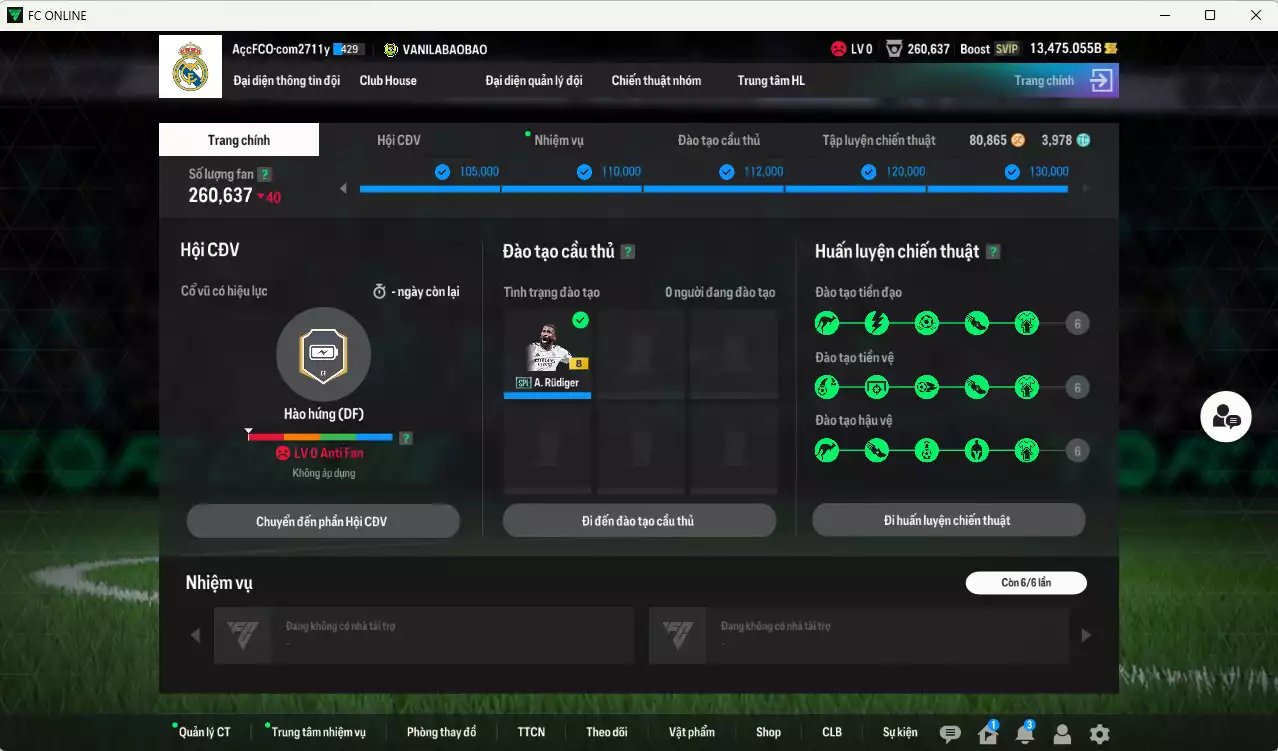Click the 130,000 milestone checkmark on the progress bar
The image size is (1278, 751).
pos(1012,172)
